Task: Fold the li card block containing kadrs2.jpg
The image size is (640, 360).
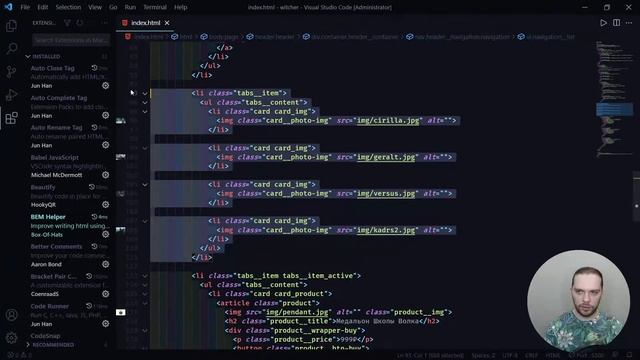Action: coord(145,221)
